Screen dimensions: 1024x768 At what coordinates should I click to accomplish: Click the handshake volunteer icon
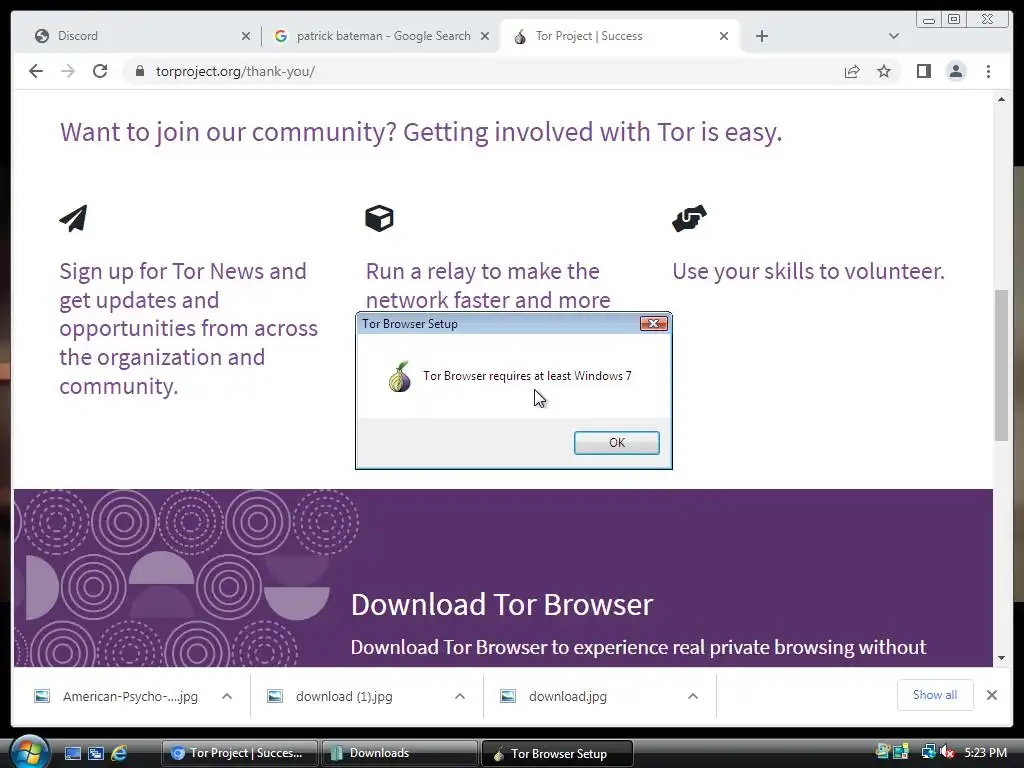[689, 218]
